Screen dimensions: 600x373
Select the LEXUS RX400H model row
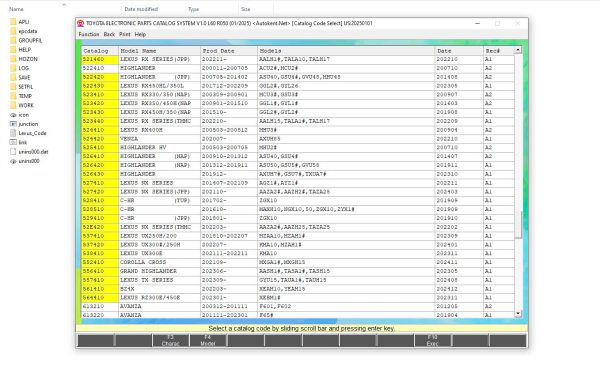click(x=298, y=130)
